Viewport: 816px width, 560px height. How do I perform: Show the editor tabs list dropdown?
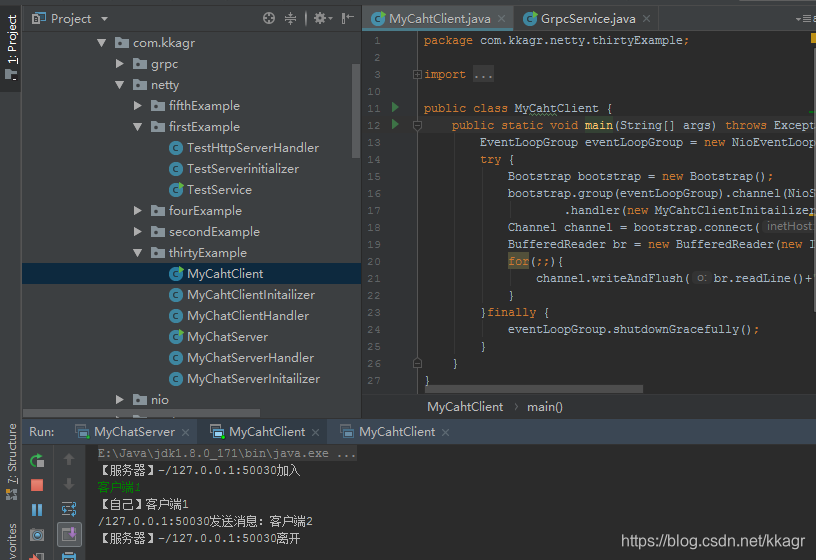pos(805,19)
